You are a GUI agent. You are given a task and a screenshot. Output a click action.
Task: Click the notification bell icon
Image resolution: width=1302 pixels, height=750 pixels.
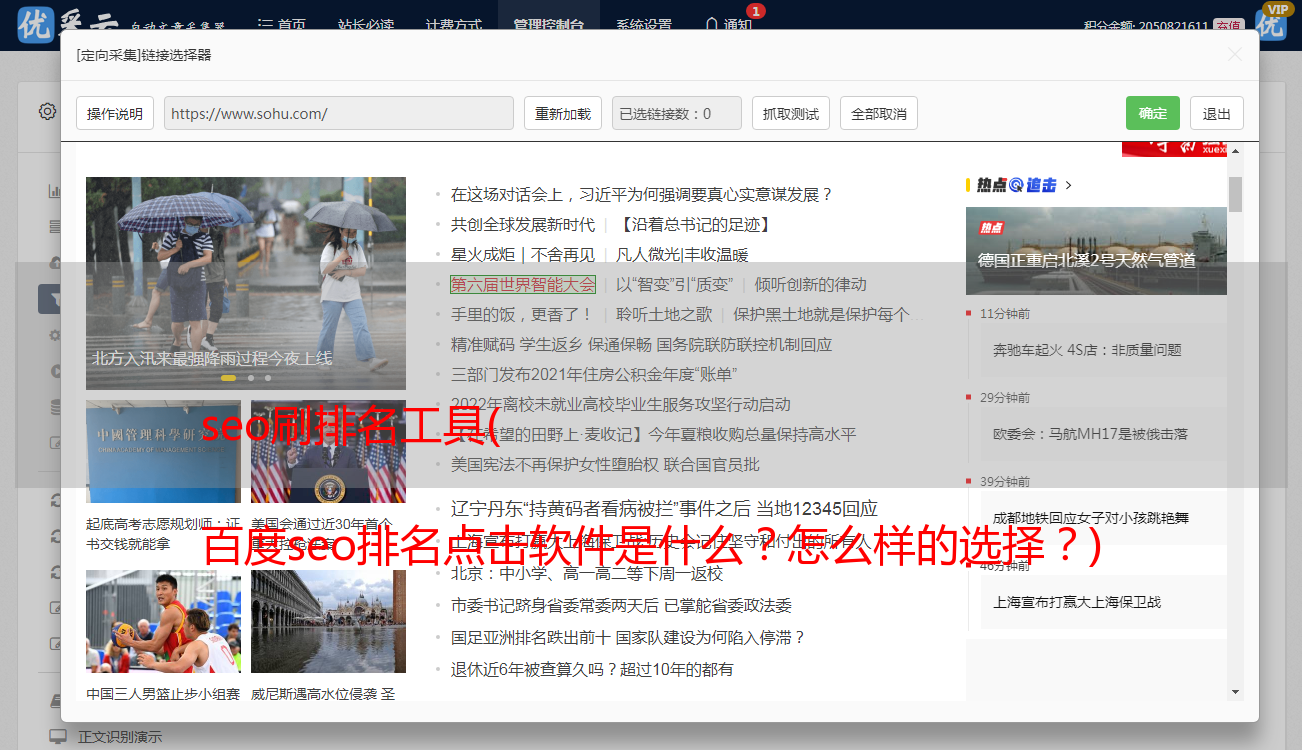click(711, 25)
